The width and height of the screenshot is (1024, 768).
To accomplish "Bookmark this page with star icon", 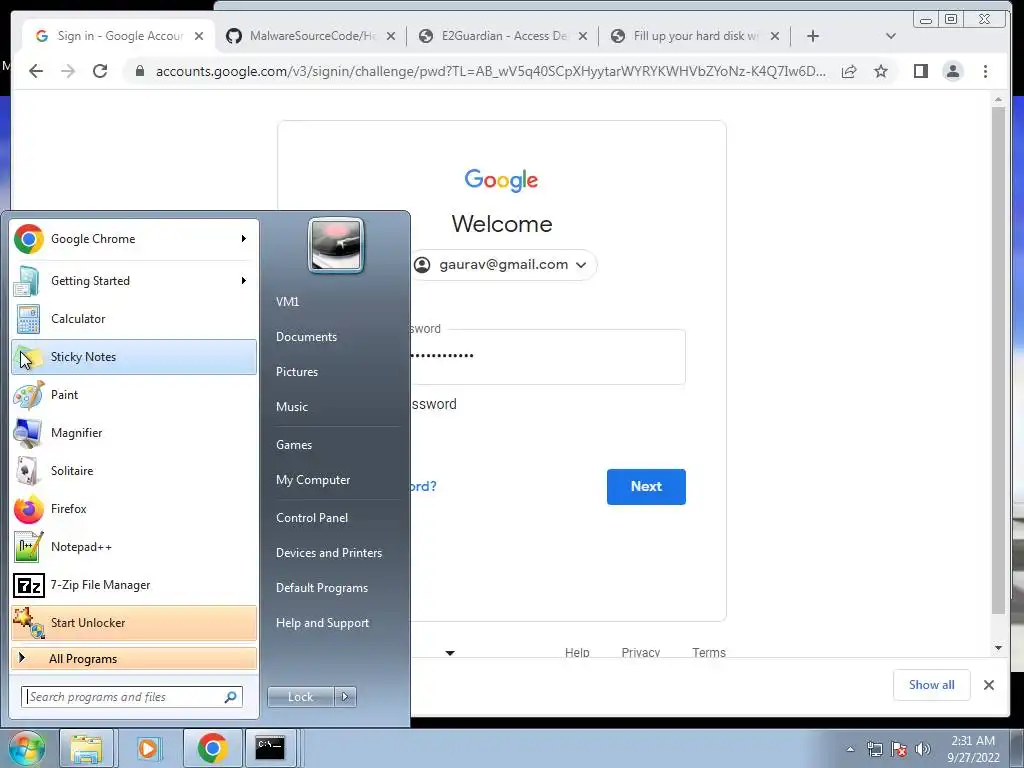I will coord(881,71).
